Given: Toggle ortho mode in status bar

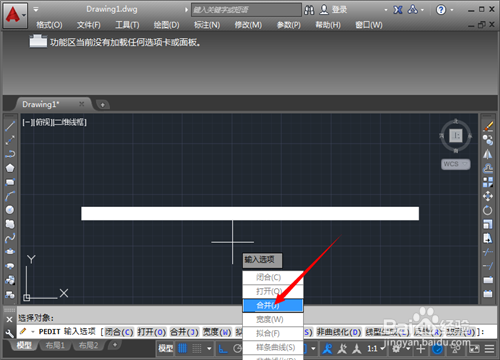Looking at the screenshot, I should pos(223,349).
